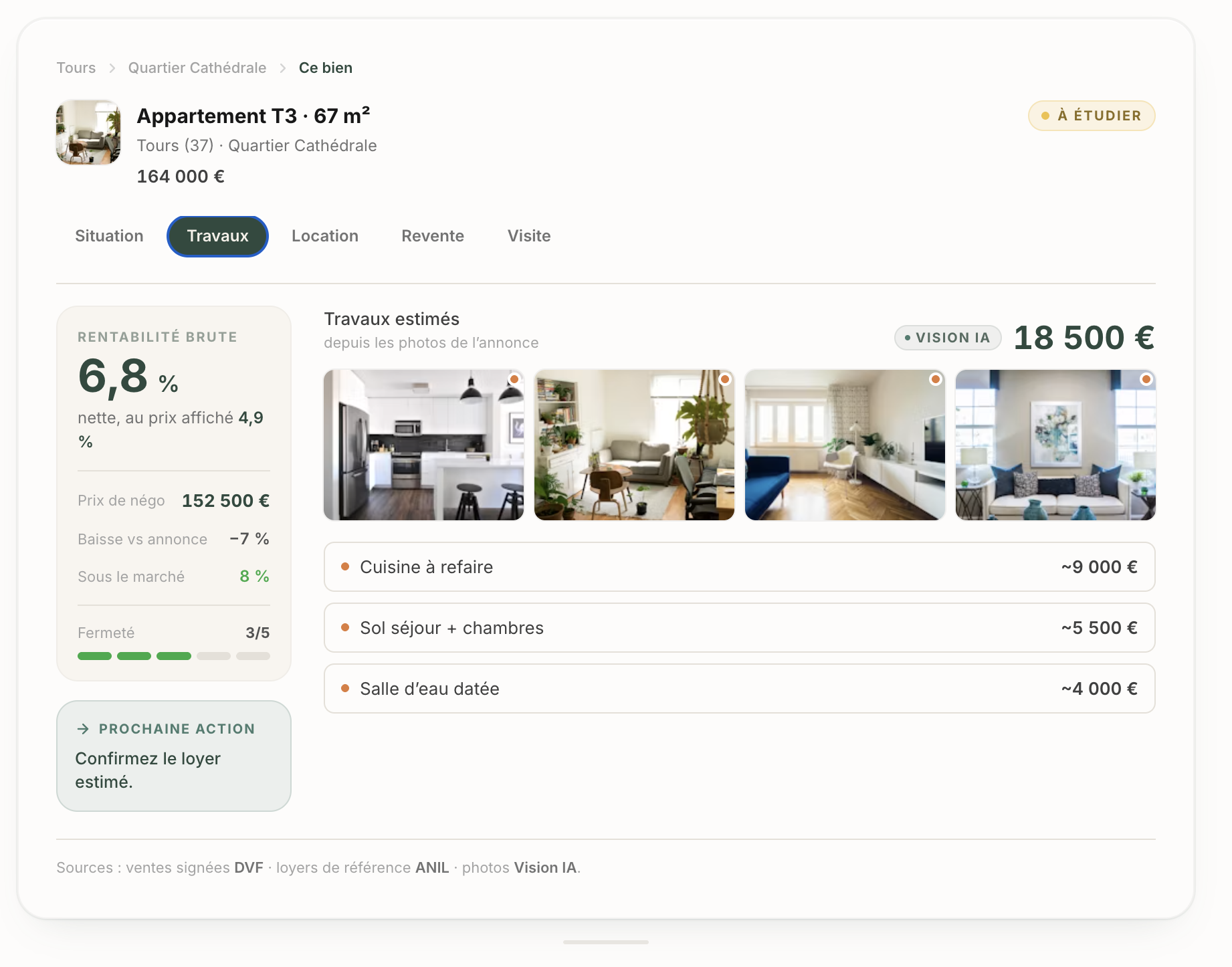Click the apartment thumbnail next to the title
This screenshot has height=967, width=1232.
88,132
